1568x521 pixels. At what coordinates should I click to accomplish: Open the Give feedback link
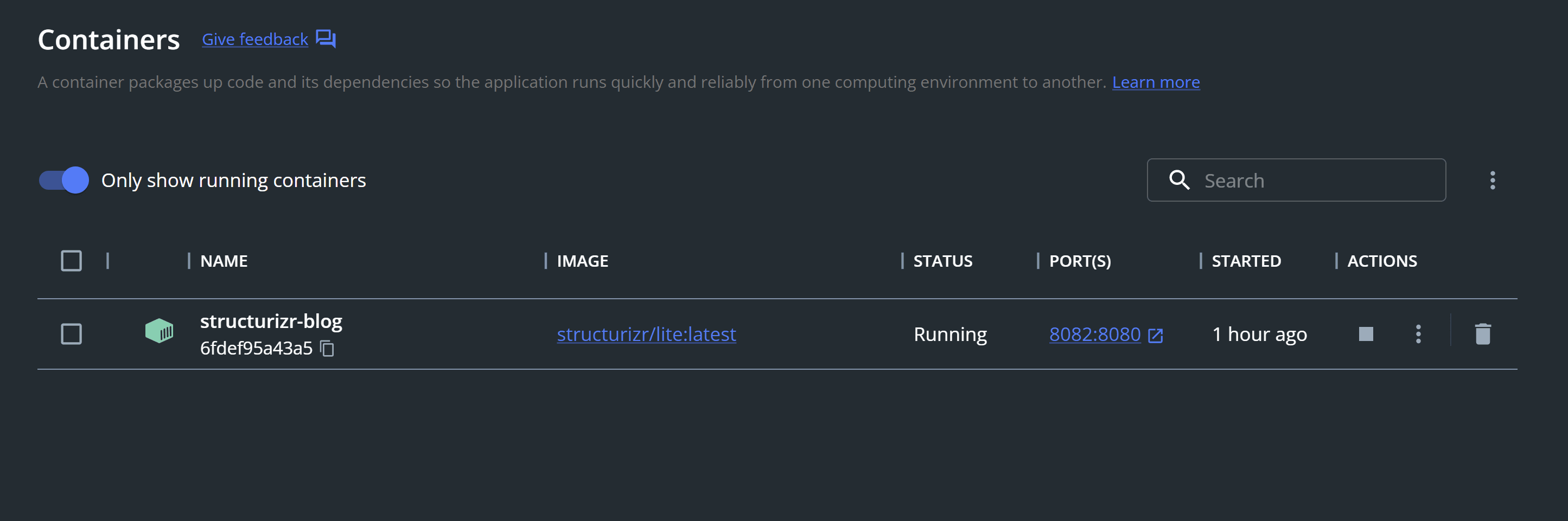click(254, 38)
